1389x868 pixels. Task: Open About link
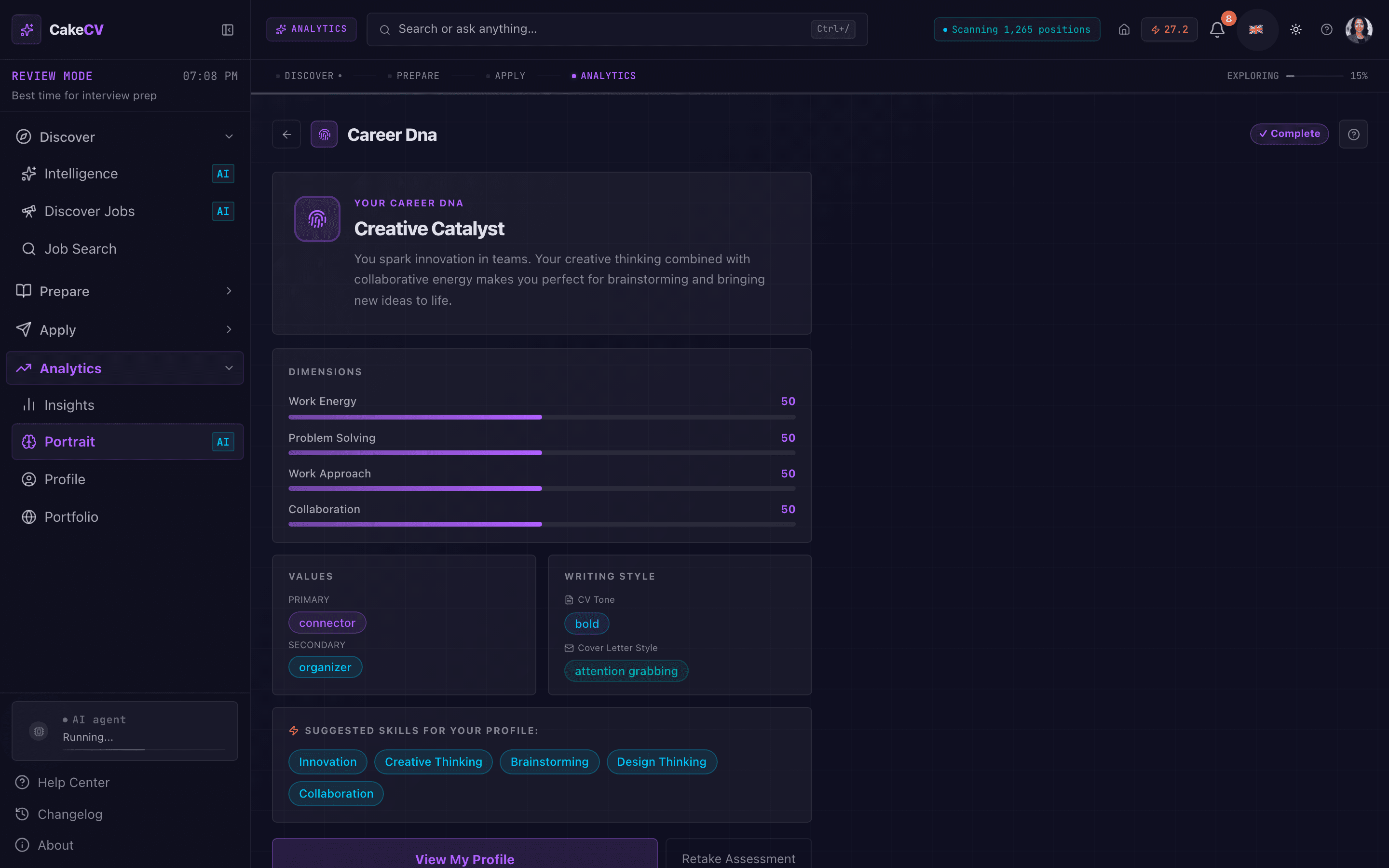pos(44,845)
